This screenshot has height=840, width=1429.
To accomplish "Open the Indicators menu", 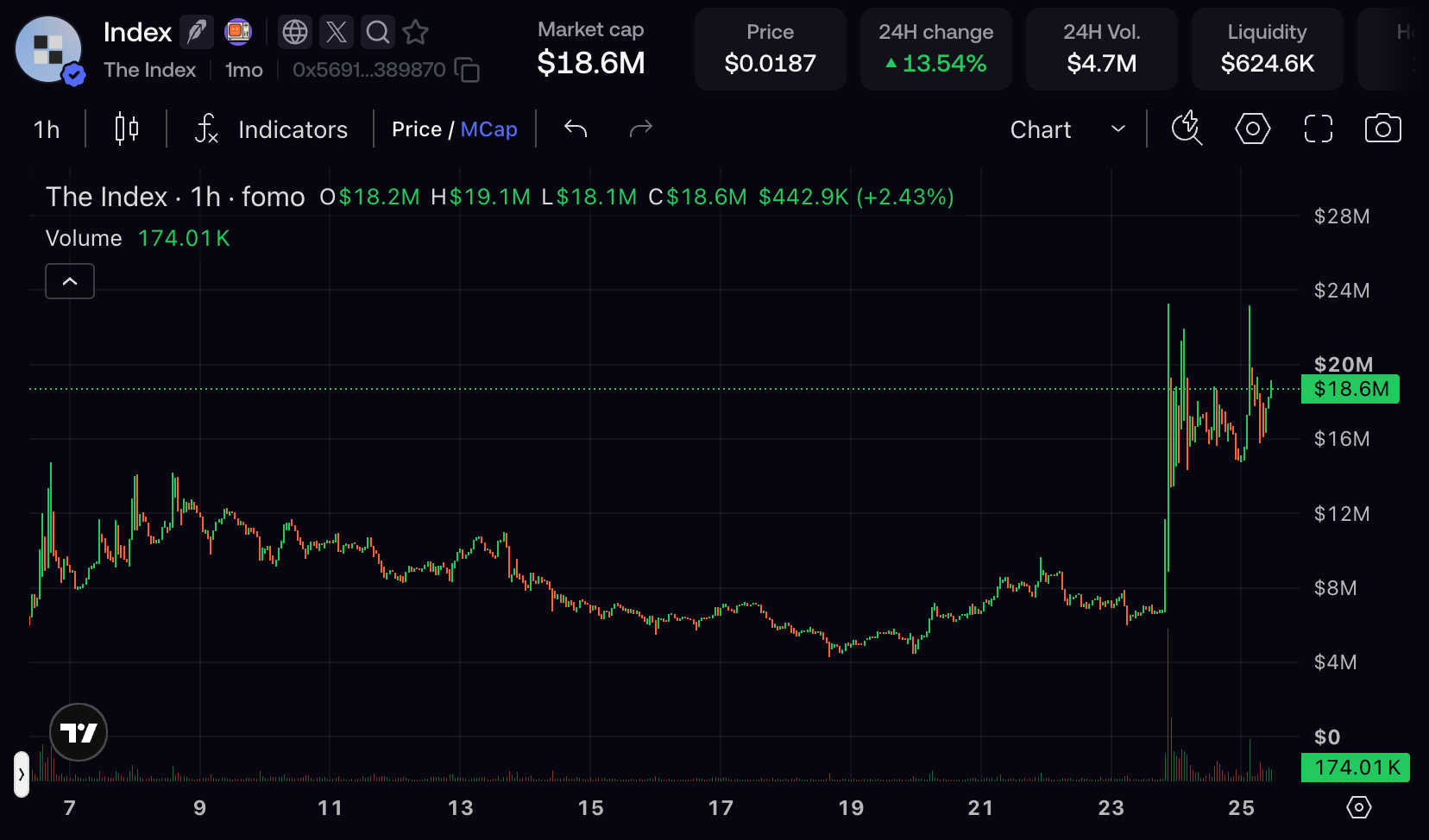I will tap(272, 129).
